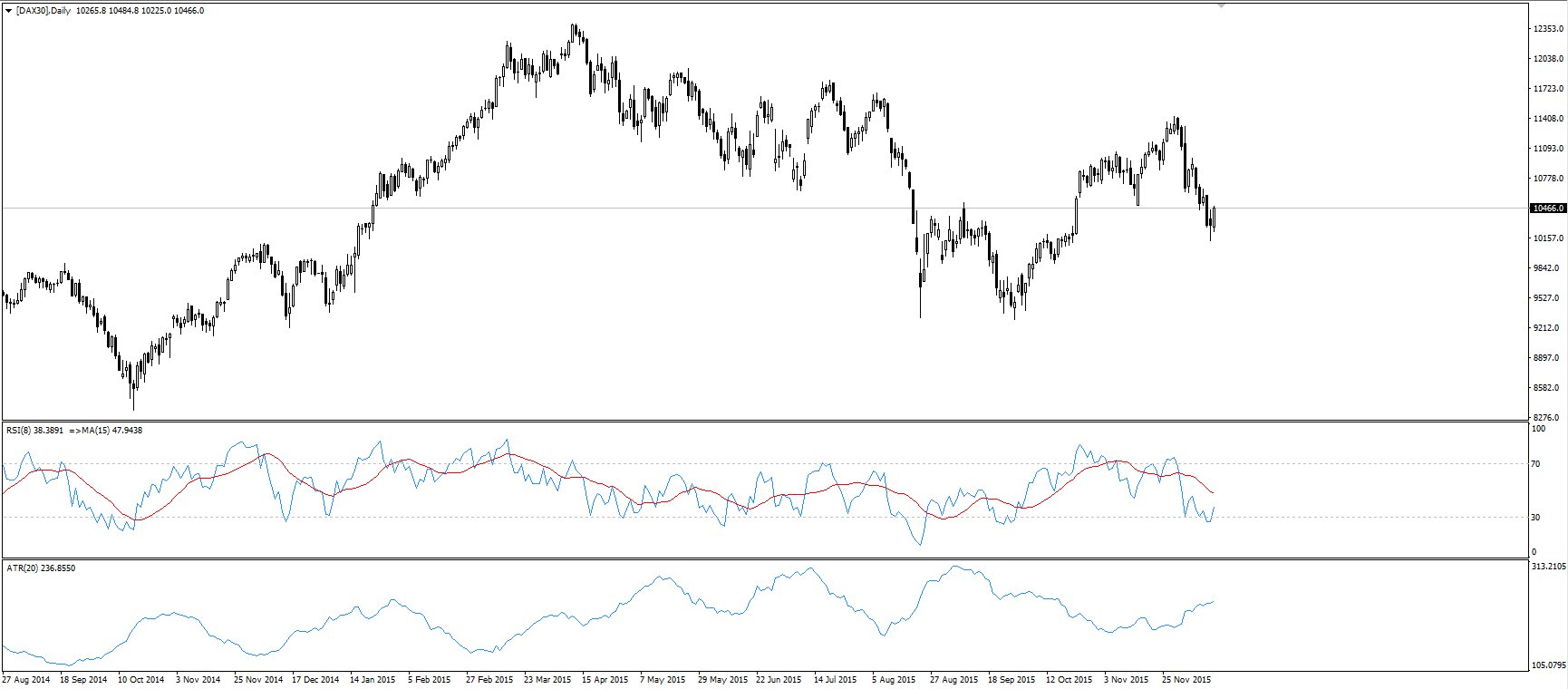This screenshot has width=1568, height=689.
Task: Click the 27 Aug 2014 date label
Action: point(26,679)
